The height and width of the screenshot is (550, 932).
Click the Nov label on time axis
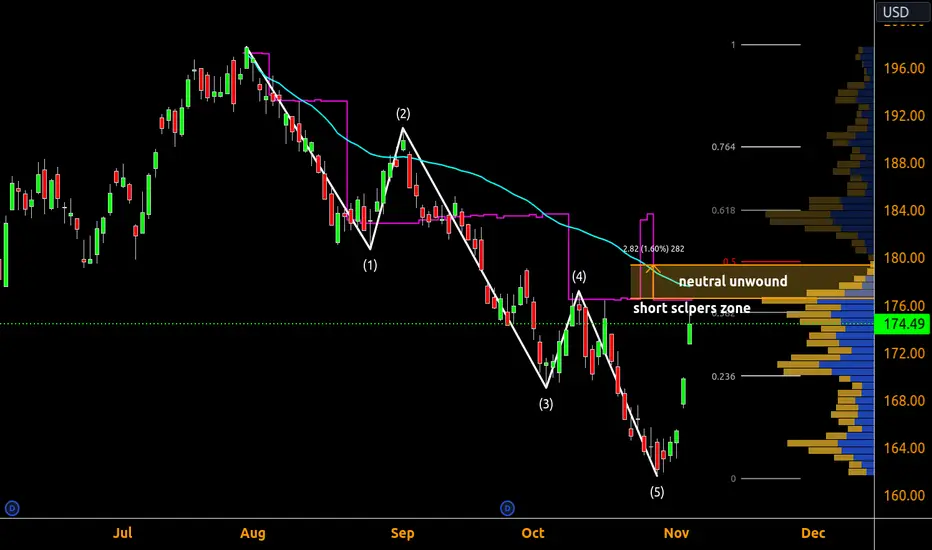click(676, 533)
